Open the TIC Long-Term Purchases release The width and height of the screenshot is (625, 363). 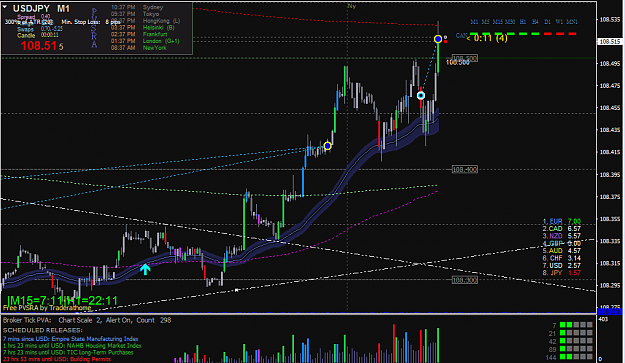(x=68, y=352)
